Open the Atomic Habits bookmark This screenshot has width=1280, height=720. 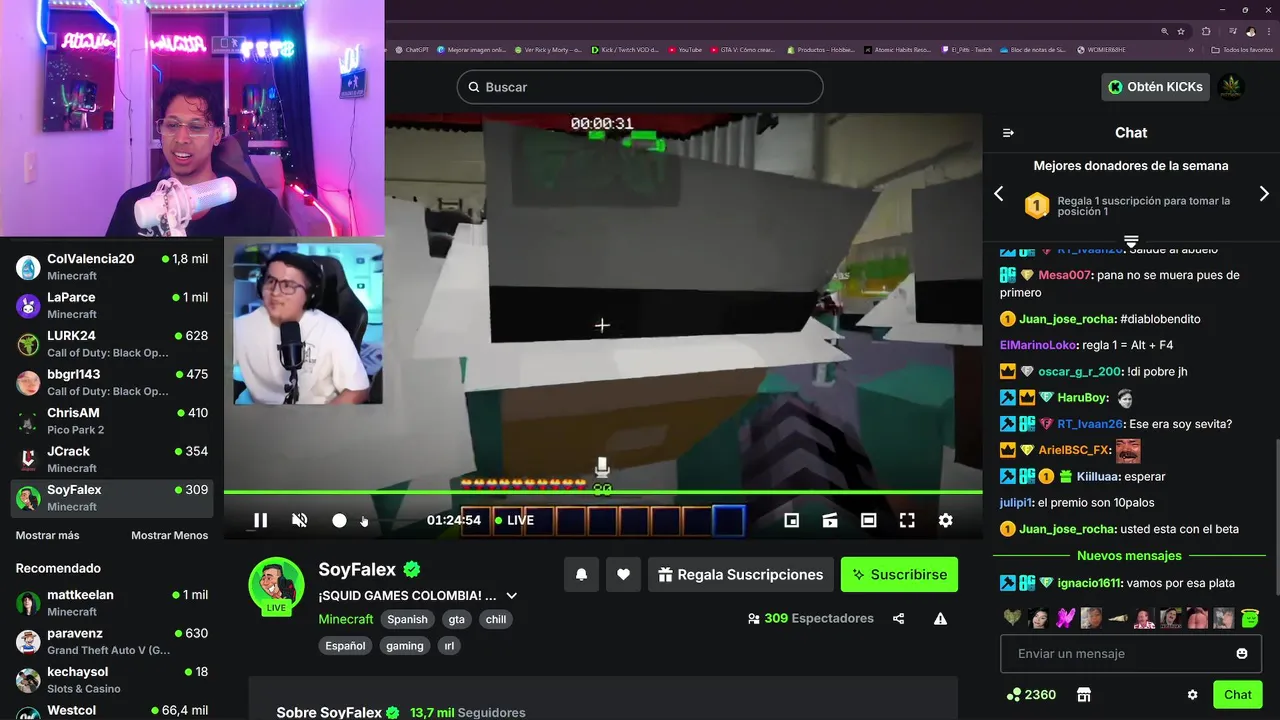click(x=897, y=49)
